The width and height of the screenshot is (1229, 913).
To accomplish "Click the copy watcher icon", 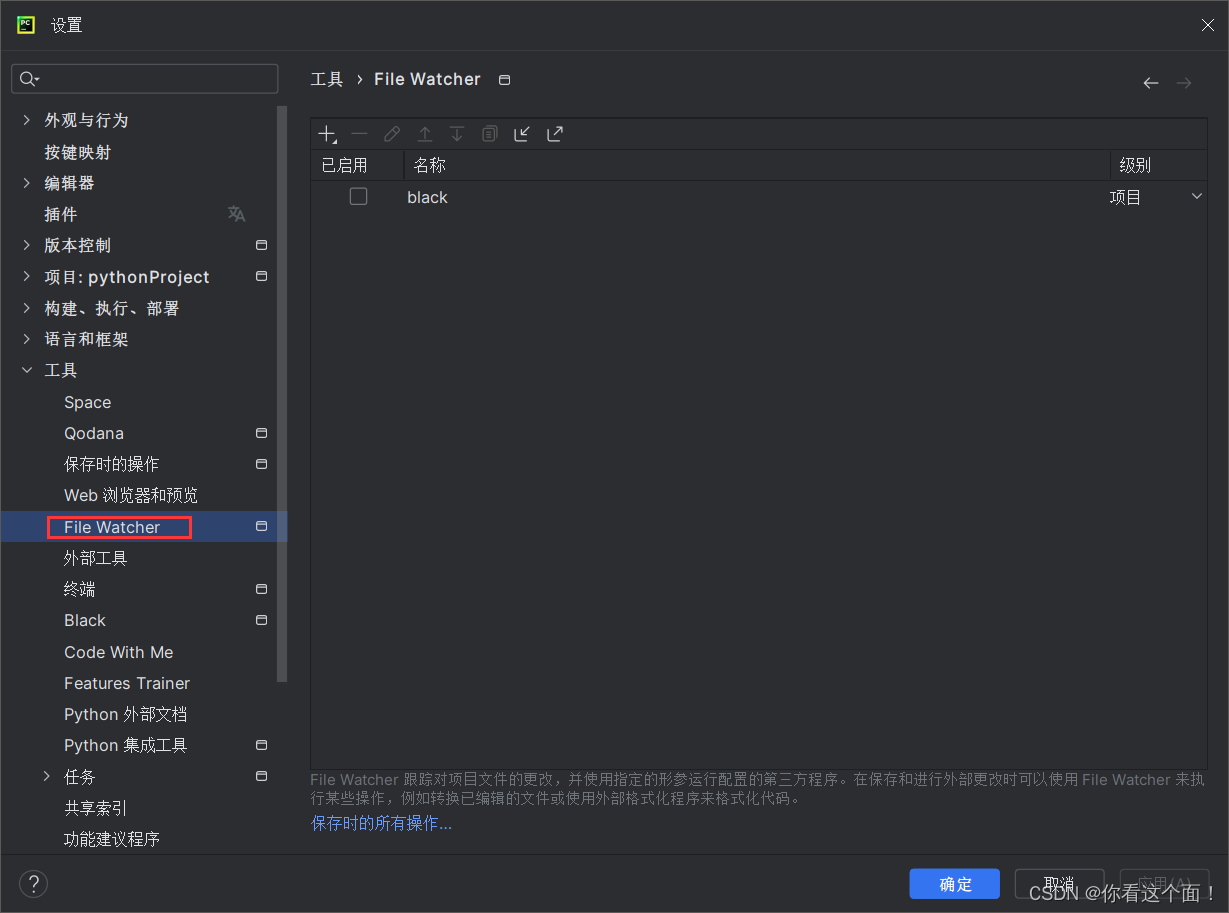I will pyautogui.click(x=489, y=134).
